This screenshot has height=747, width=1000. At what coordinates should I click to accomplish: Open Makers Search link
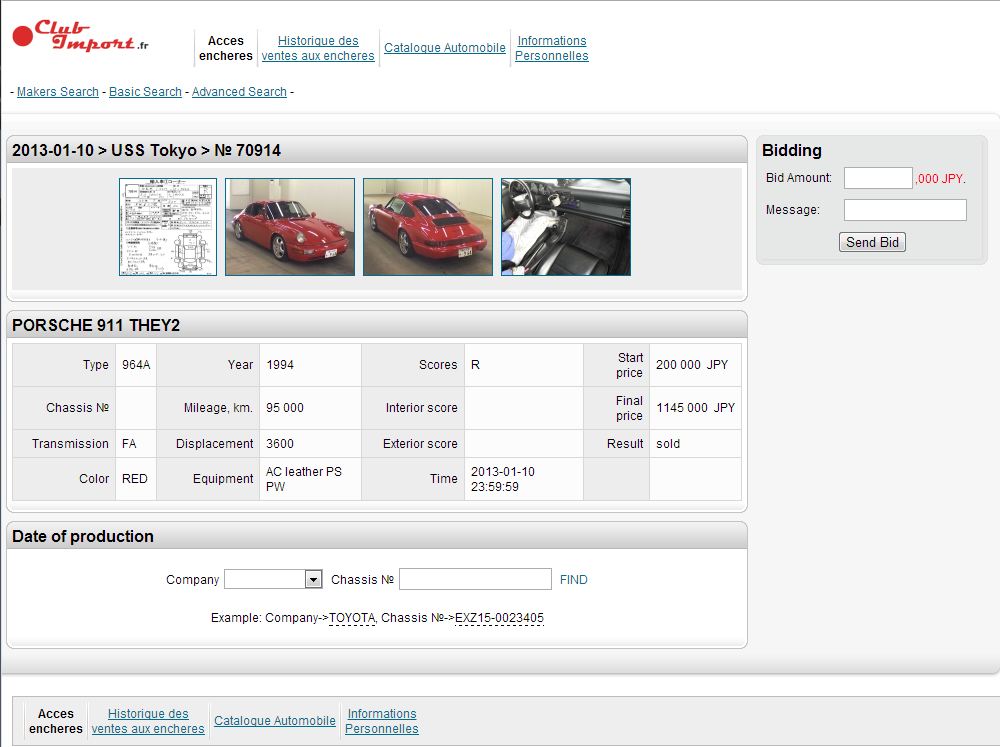coord(58,92)
